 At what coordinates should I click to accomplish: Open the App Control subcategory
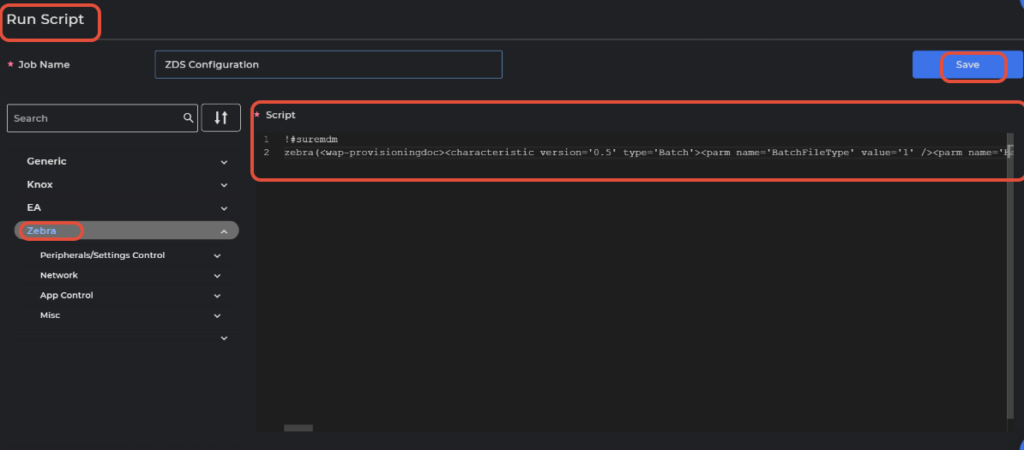[66, 296]
